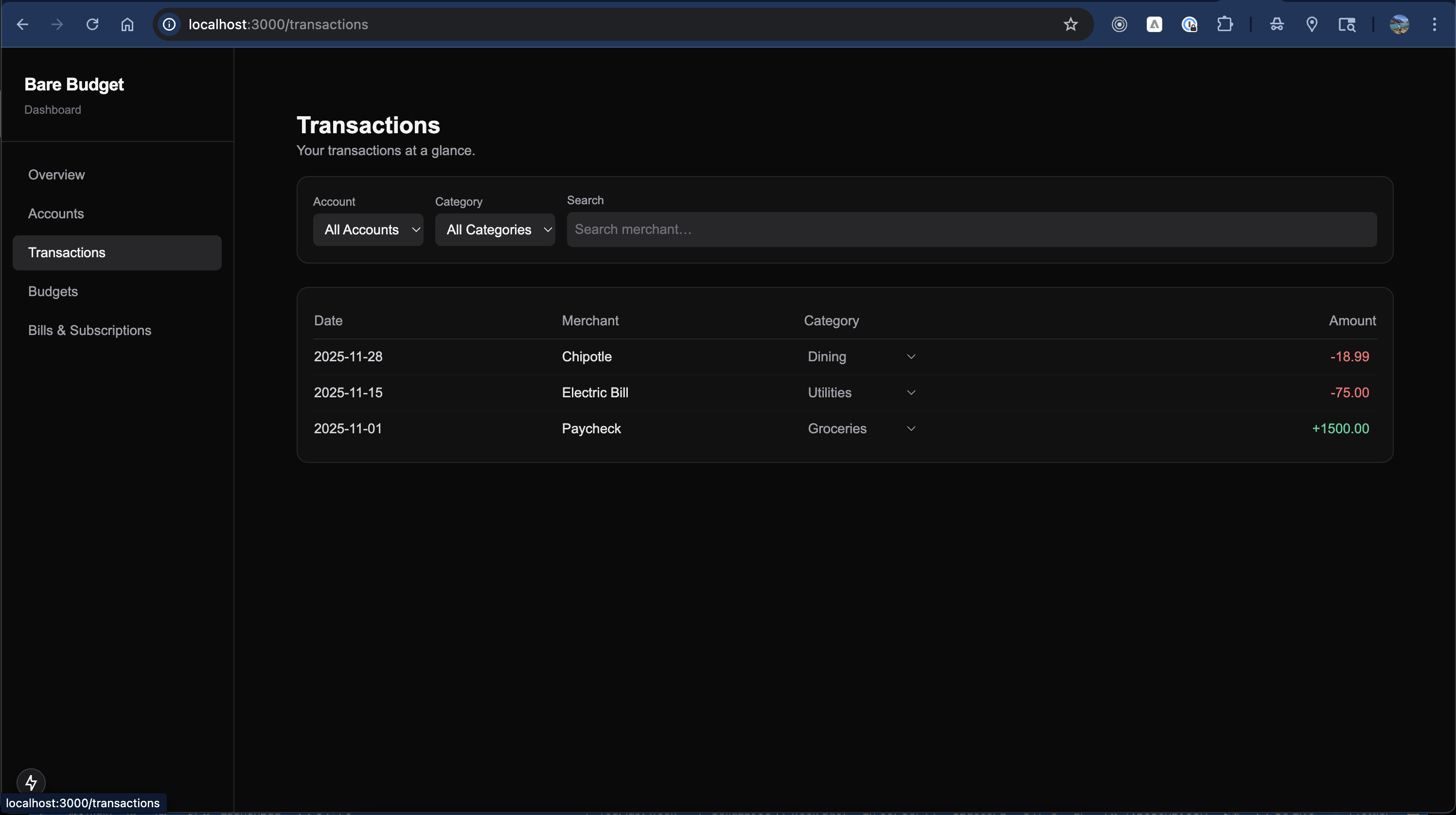Click the site information icon
1456x815 pixels.
(x=169, y=24)
